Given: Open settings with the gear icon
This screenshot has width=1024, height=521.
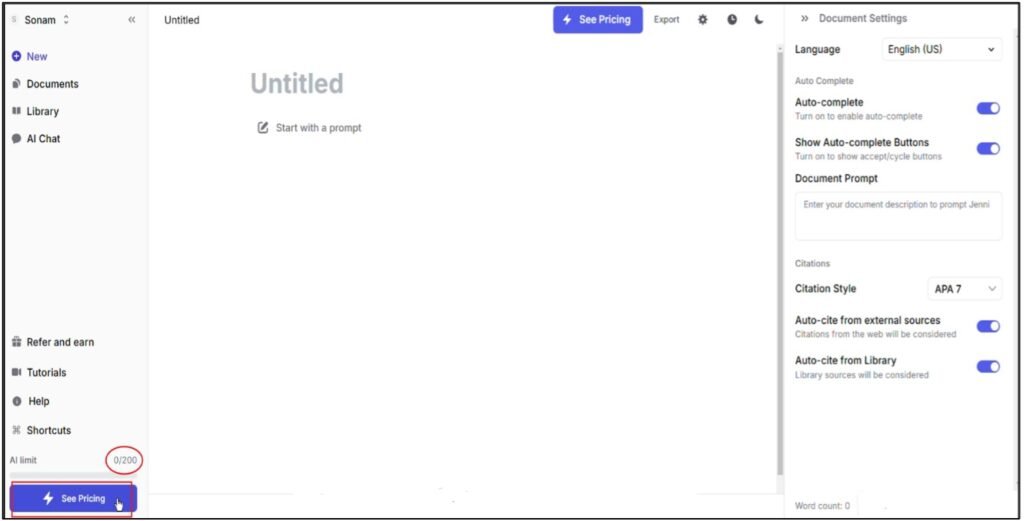Looking at the screenshot, I should click(703, 20).
